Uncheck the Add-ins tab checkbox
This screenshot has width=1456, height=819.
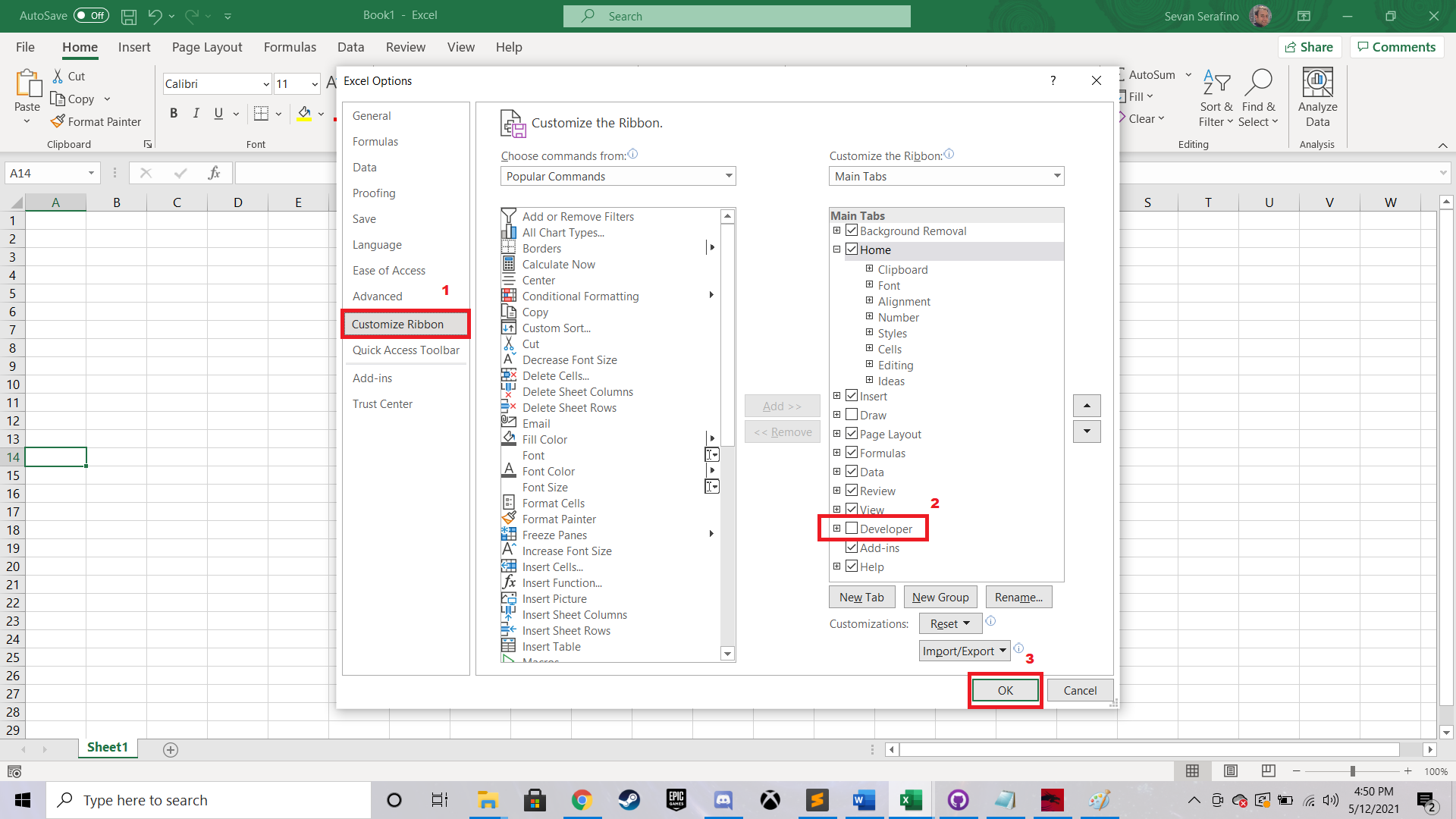[852, 548]
